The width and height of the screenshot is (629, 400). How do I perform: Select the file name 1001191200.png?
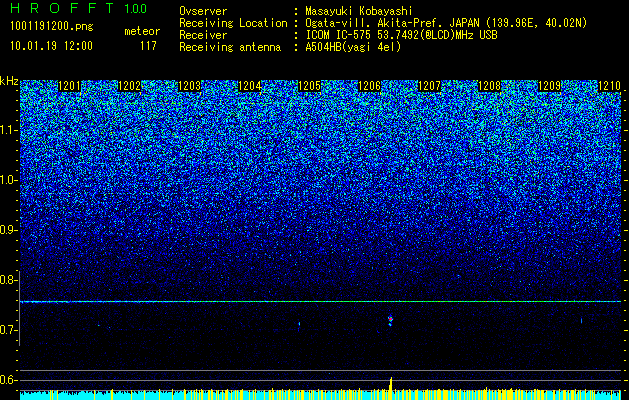51,27
